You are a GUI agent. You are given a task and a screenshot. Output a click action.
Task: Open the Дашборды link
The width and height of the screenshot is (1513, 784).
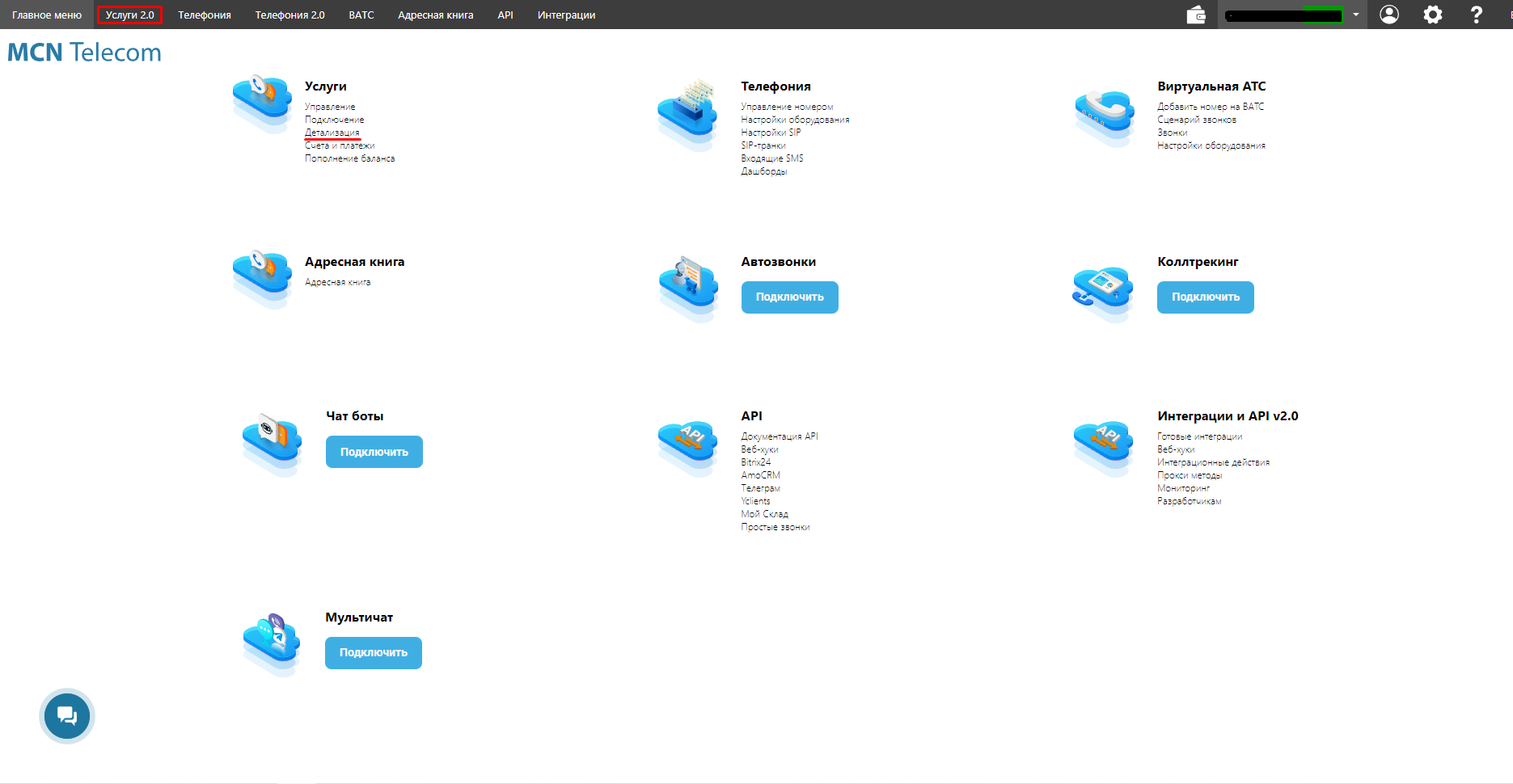point(764,171)
